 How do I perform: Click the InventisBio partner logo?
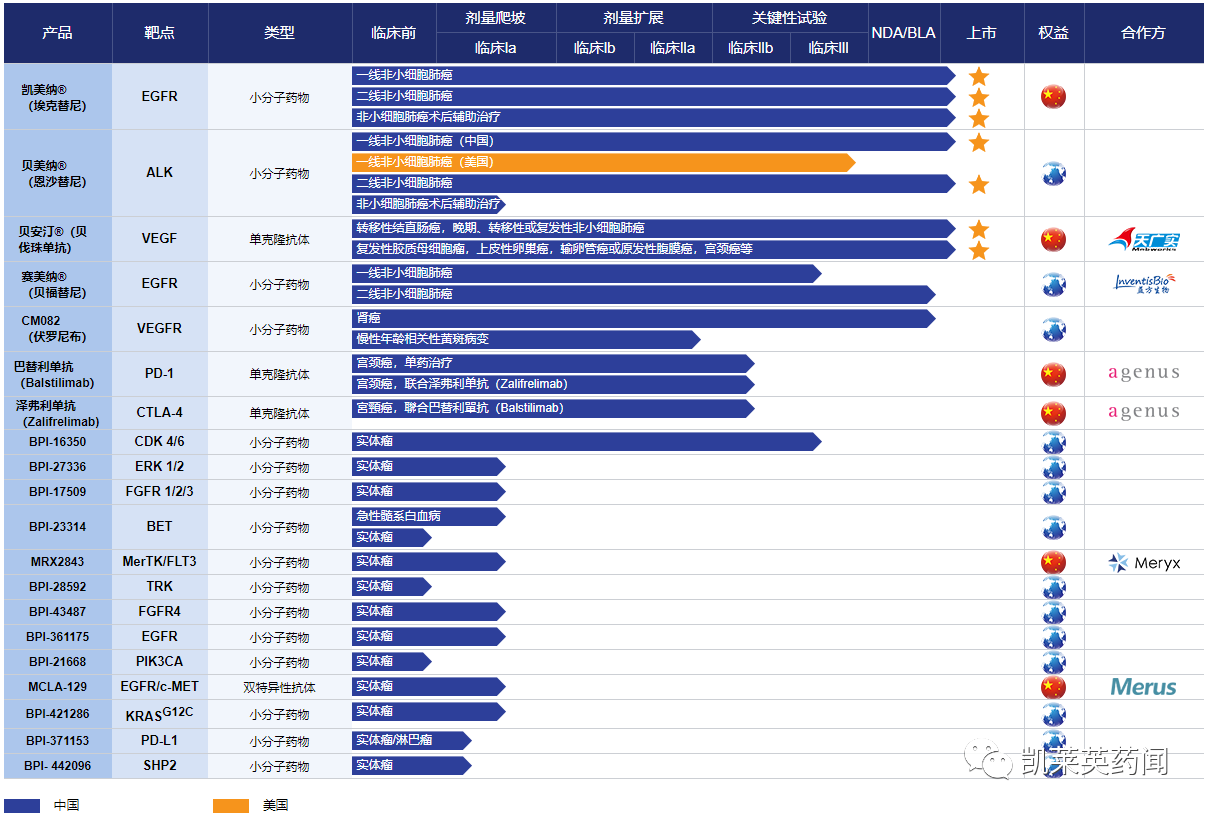click(1144, 284)
